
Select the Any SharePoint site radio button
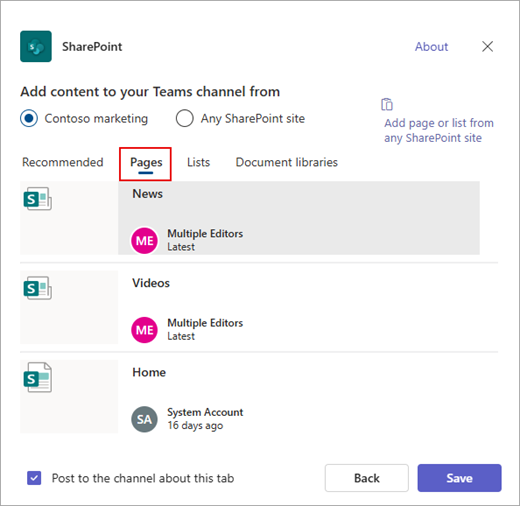point(185,118)
